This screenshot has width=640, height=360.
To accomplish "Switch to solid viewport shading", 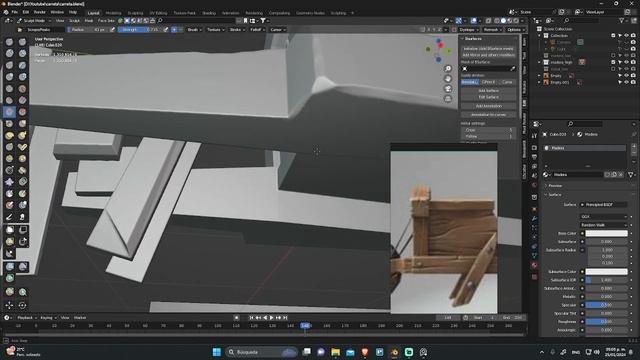I will coord(503,20).
